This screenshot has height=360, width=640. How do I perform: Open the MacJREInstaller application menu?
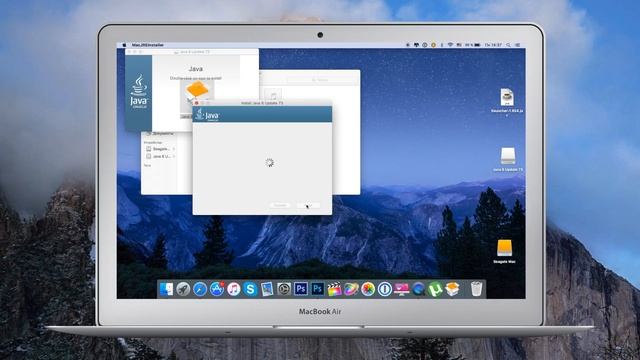click(x=148, y=45)
